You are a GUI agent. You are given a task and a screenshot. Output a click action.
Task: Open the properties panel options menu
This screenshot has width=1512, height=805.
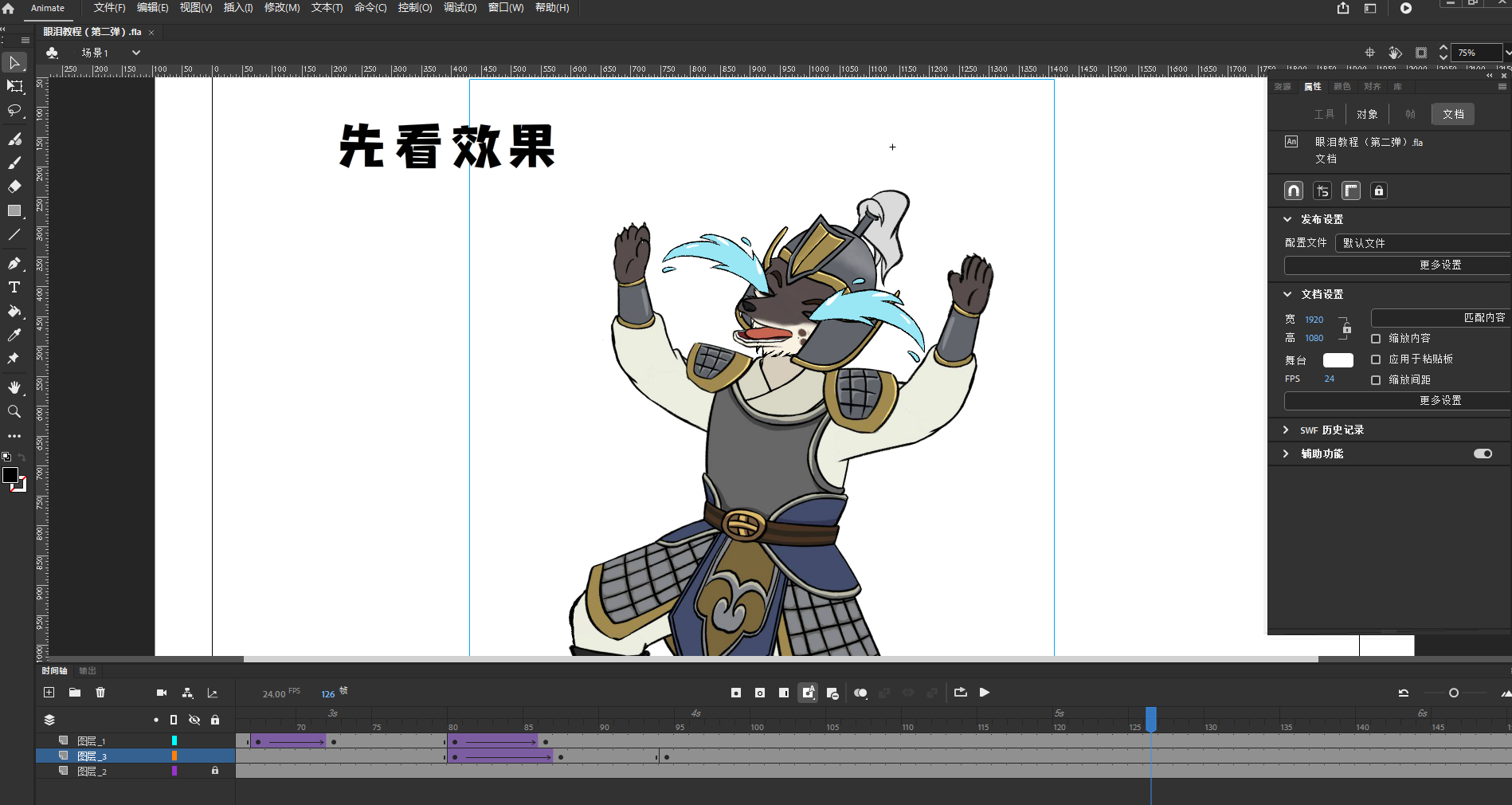coord(1502,86)
